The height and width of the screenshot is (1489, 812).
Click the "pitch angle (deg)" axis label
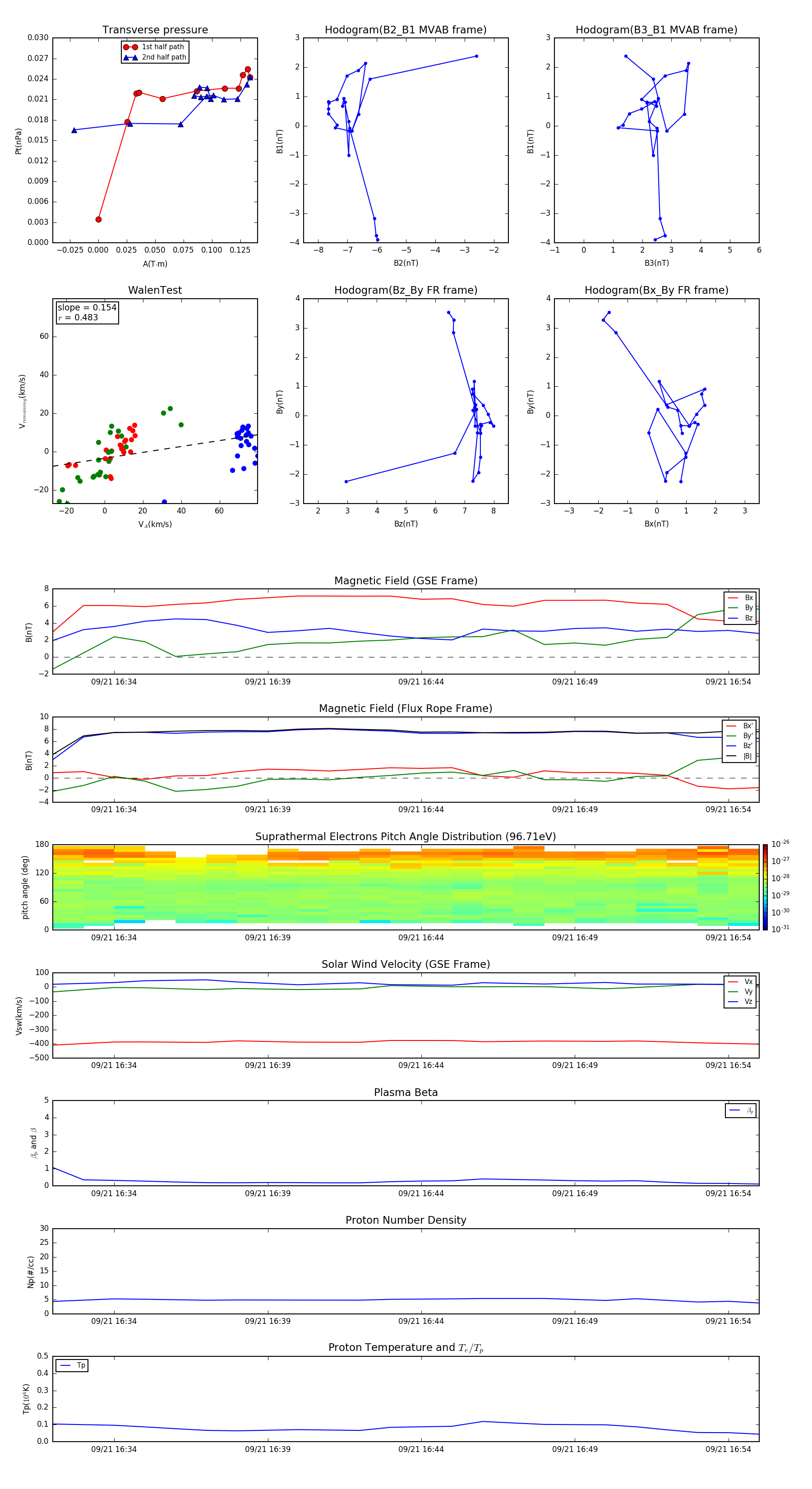[x=25, y=887]
